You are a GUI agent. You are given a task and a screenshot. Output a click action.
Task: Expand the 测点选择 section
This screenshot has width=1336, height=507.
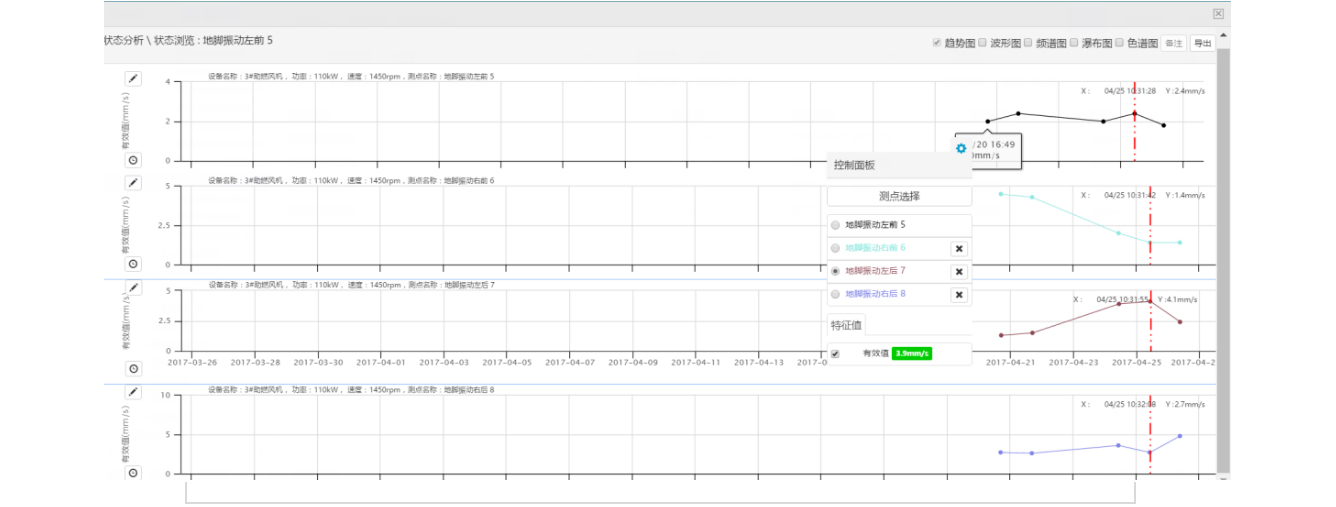click(899, 196)
